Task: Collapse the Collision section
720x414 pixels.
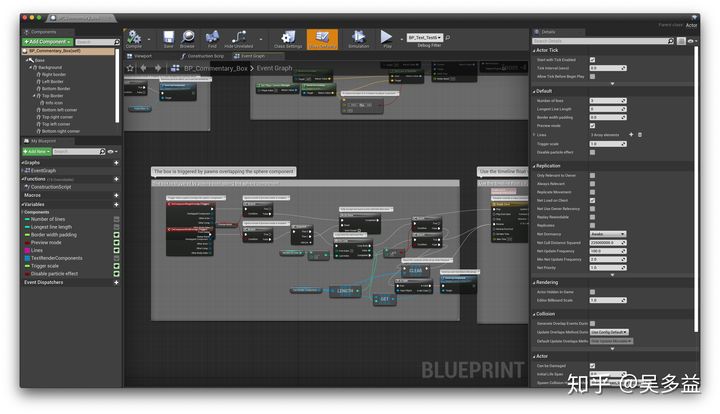Action: point(534,314)
